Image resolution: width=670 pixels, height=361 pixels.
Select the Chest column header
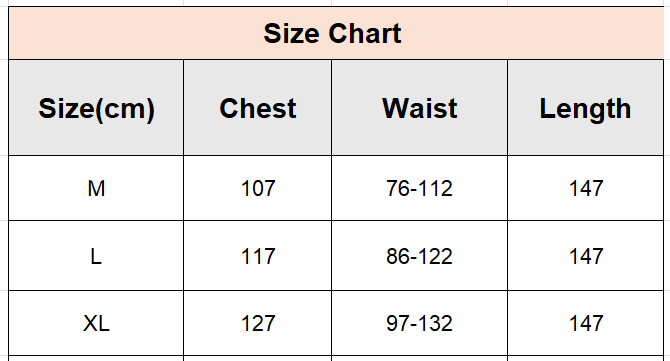coord(258,108)
